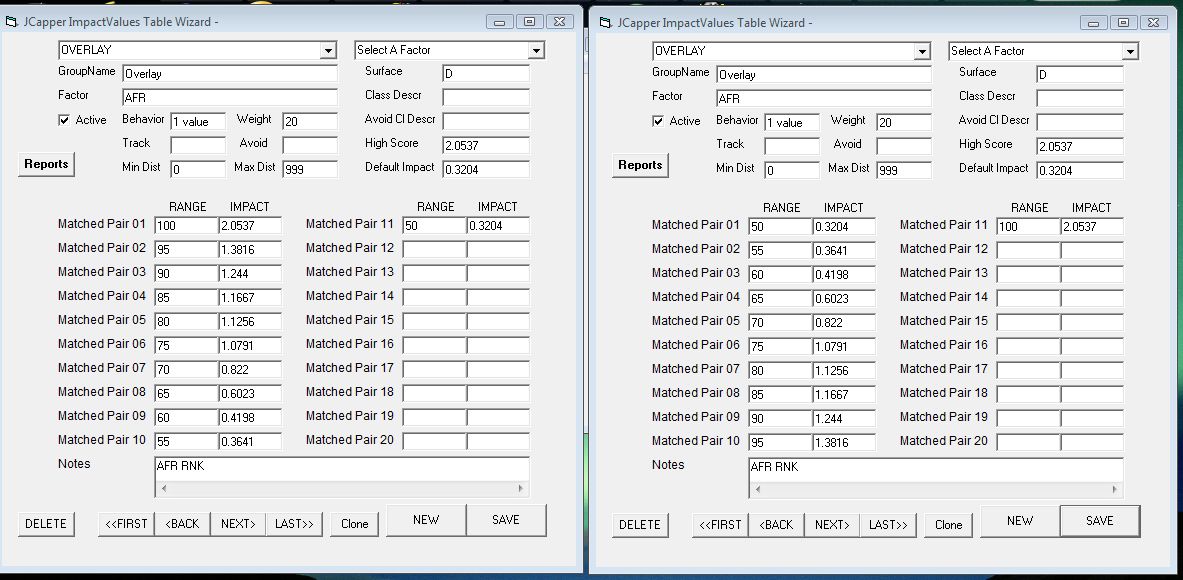1183x580 pixels.
Task: Toggle the Active checkbox in the right window
Action: [658, 121]
